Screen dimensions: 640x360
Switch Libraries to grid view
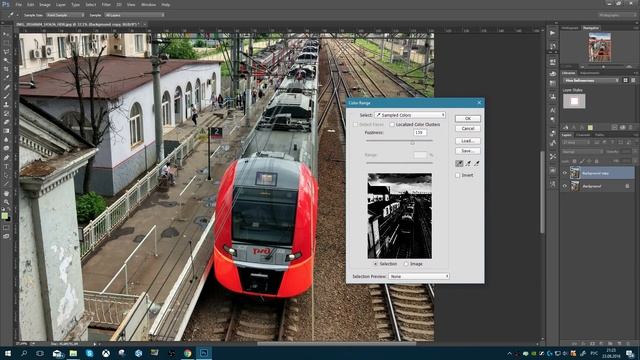(625, 80)
